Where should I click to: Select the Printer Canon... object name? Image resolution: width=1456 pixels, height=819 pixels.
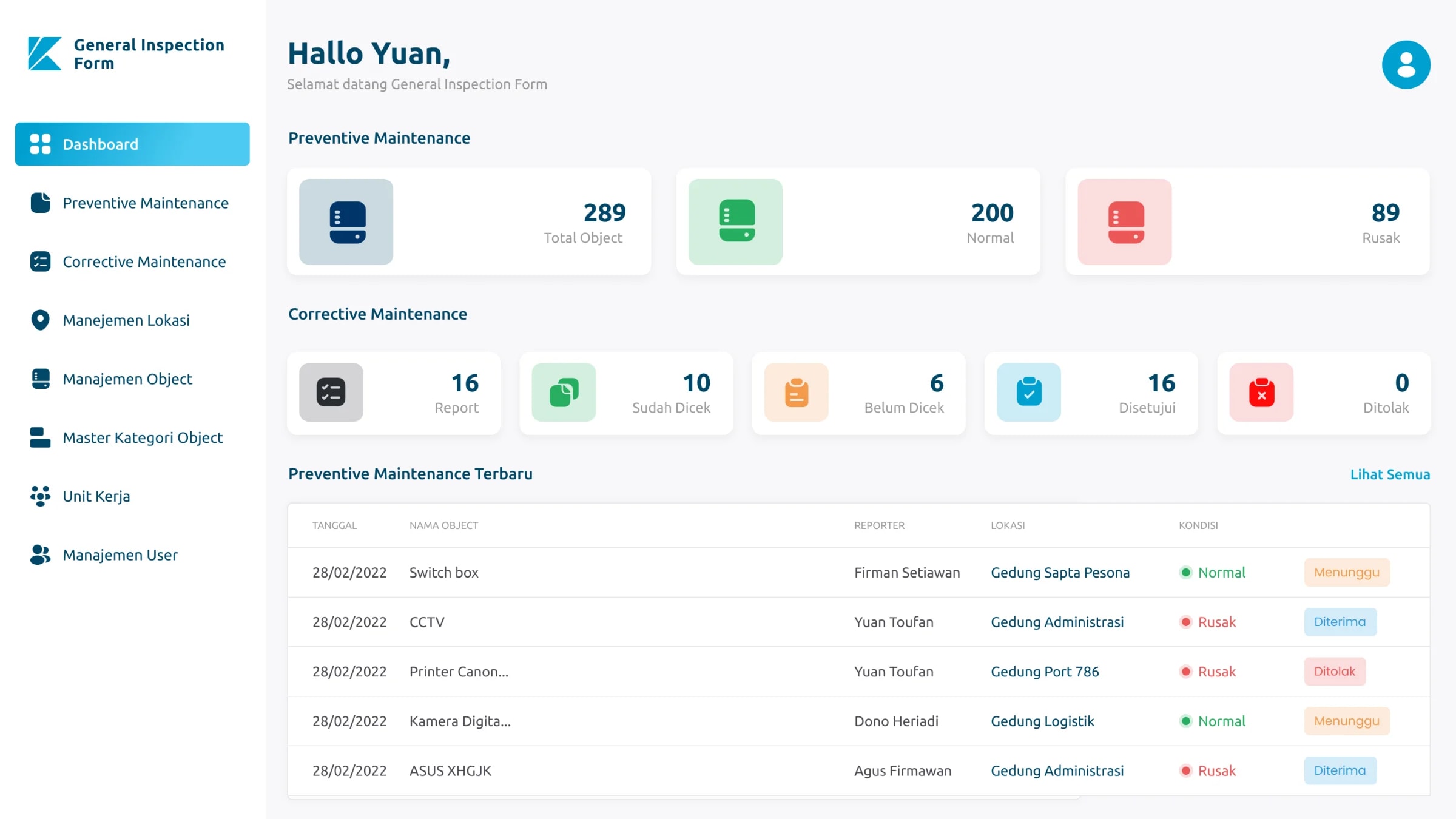pyautogui.click(x=459, y=672)
